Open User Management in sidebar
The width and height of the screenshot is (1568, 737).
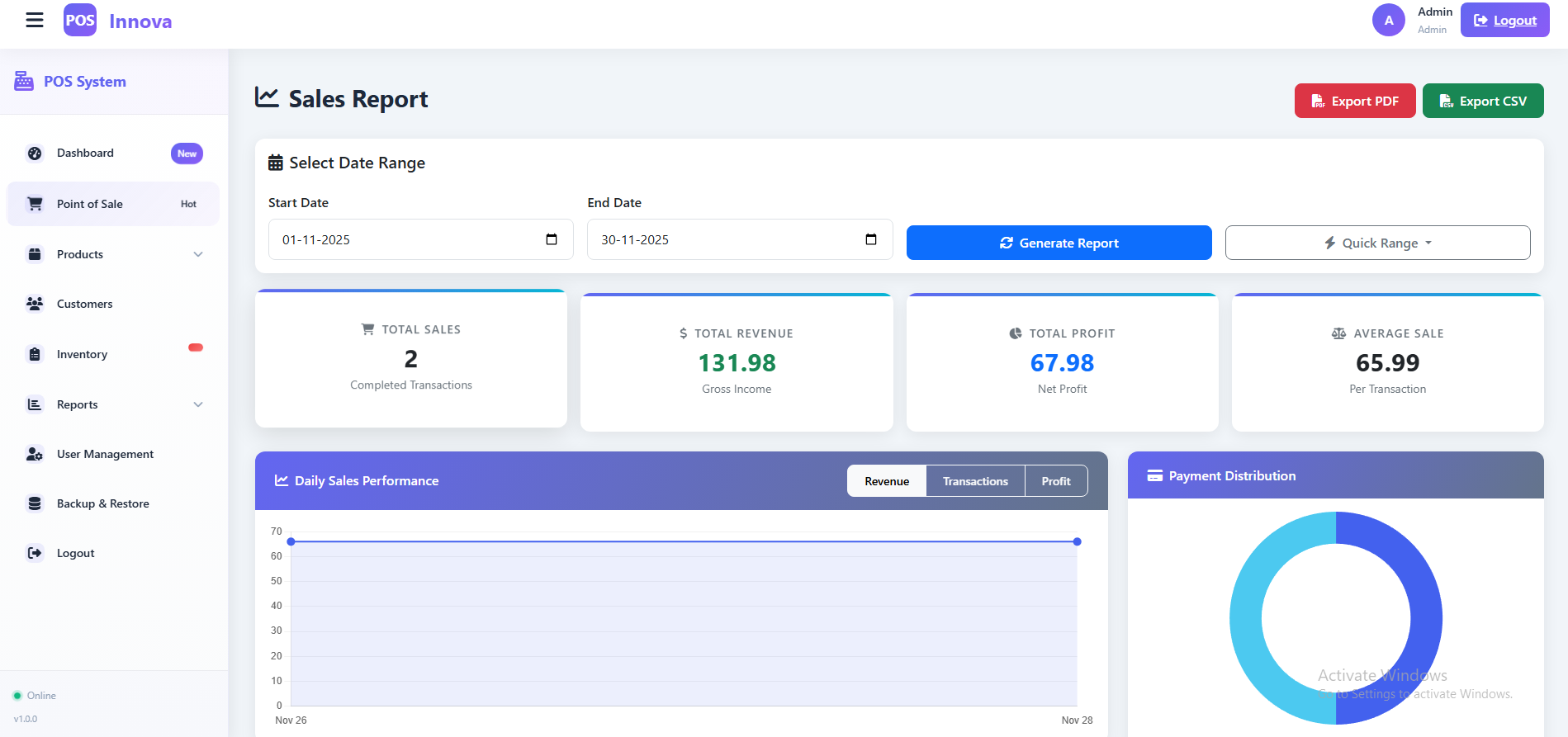point(105,454)
